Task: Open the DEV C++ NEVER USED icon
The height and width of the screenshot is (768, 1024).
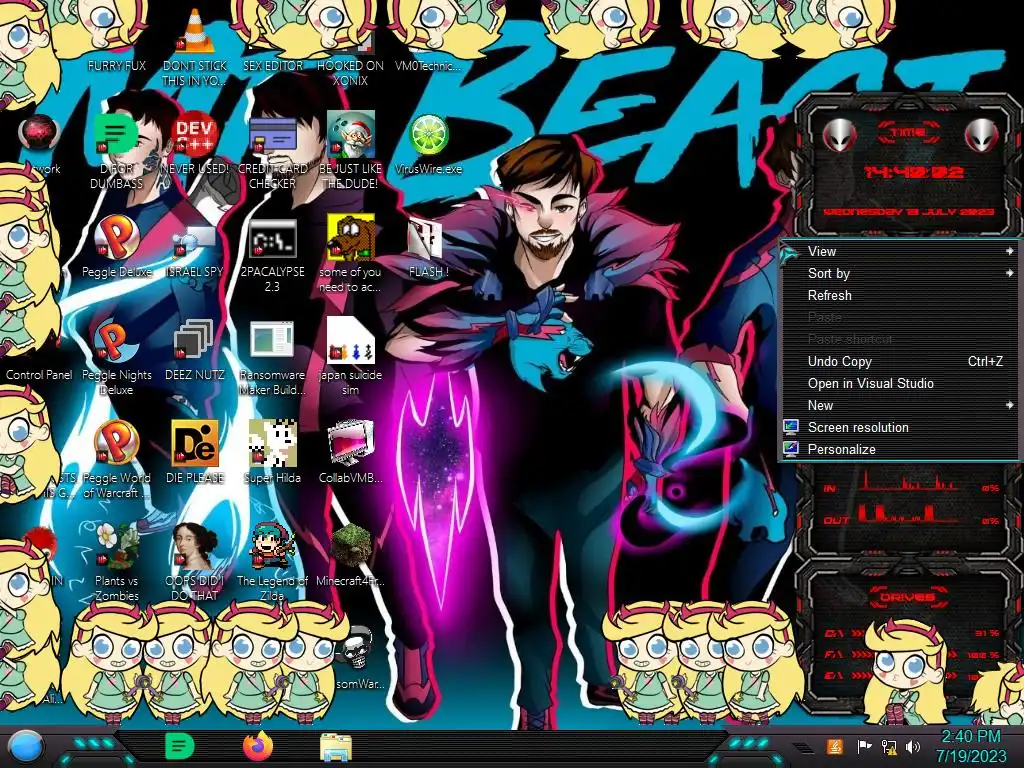Action: coord(195,142)
